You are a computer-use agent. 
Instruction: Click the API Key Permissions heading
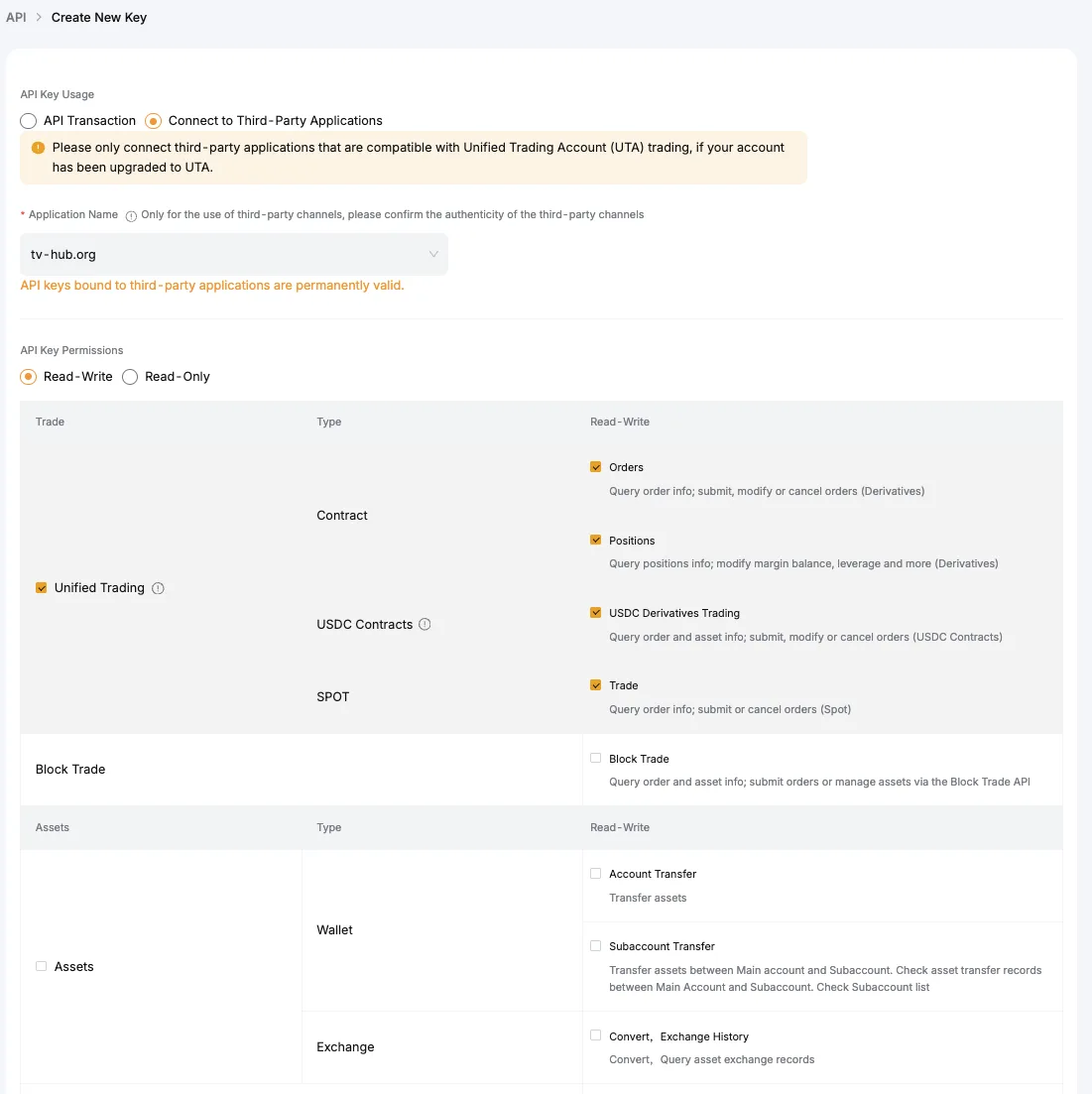[71, 350]
